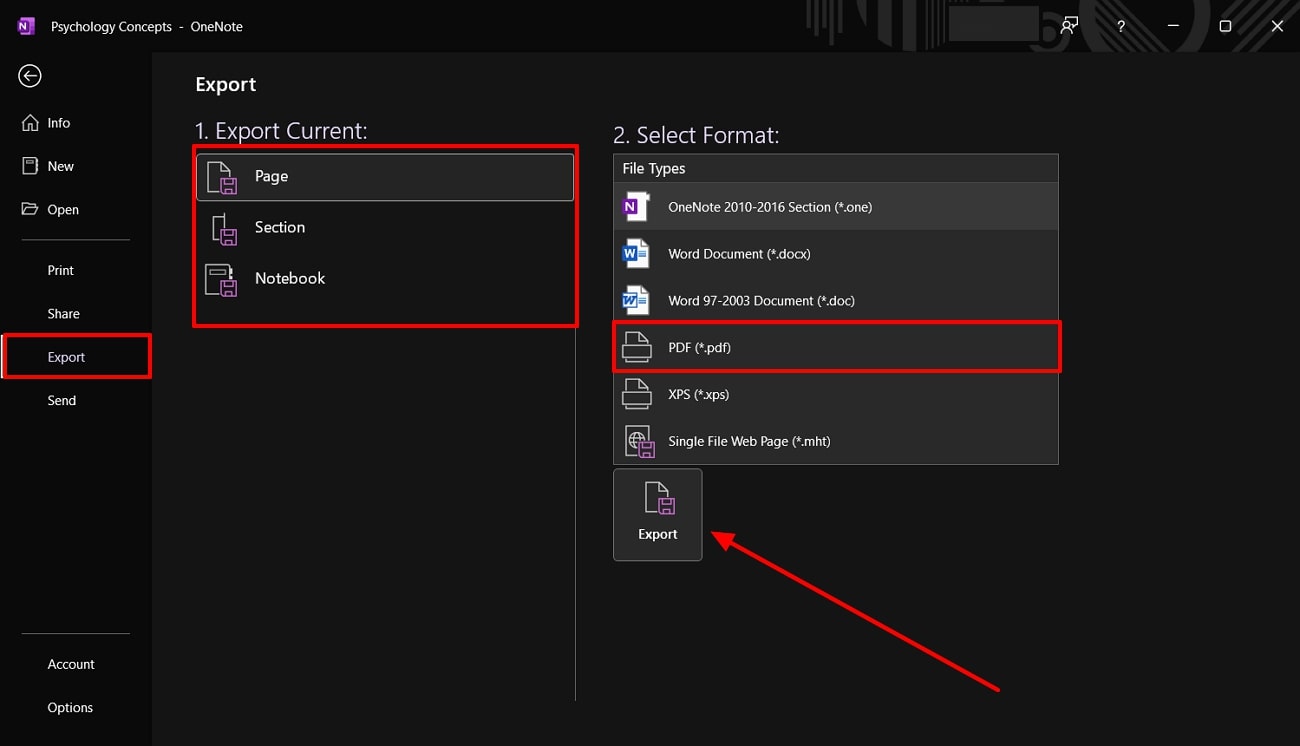Click the XPS printer icon

tap(637, 394)
